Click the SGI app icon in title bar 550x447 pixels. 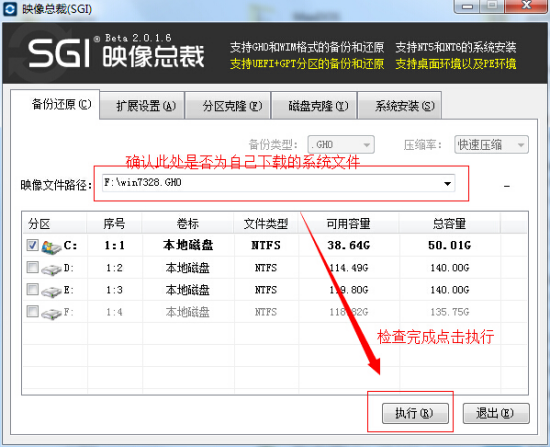pyautogui.click(x=10, y=9)
